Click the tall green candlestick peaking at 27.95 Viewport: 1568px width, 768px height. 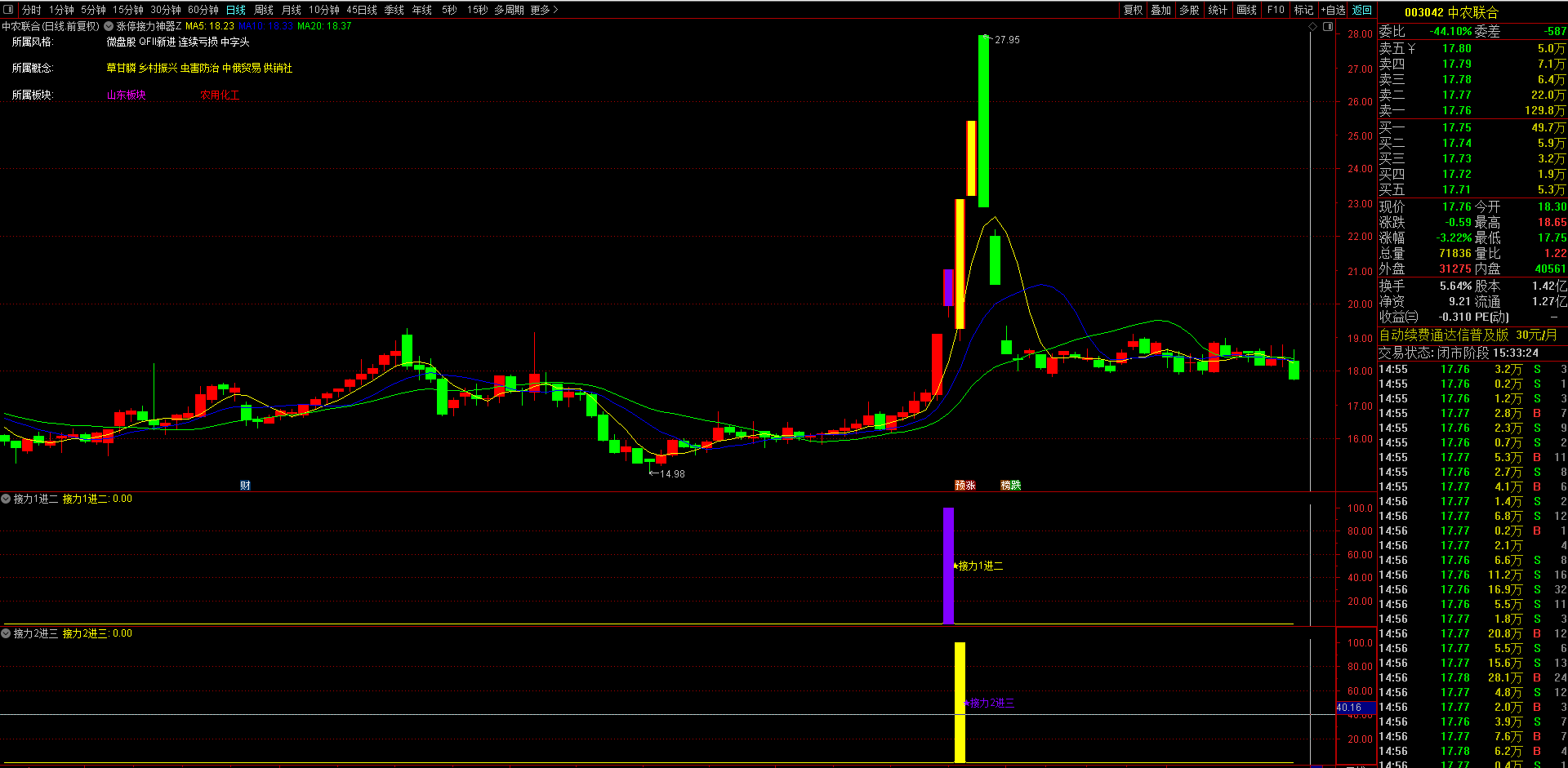983,122
